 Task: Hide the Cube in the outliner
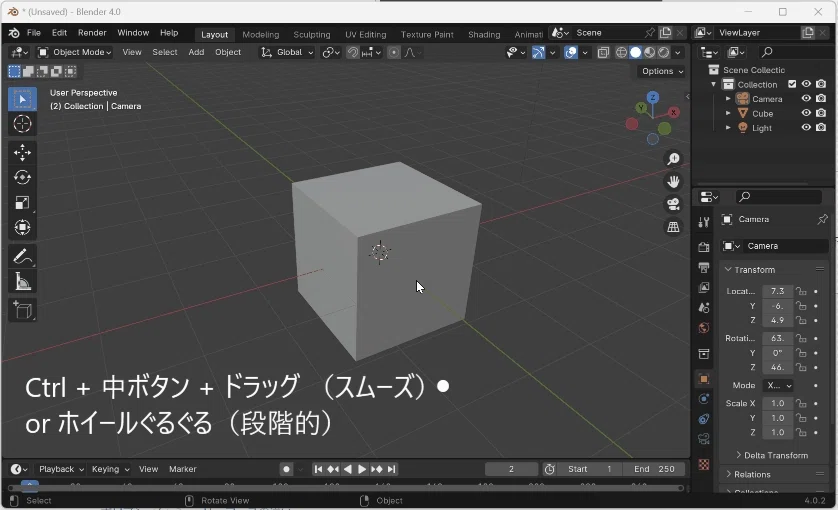click(x=806, y=113)
